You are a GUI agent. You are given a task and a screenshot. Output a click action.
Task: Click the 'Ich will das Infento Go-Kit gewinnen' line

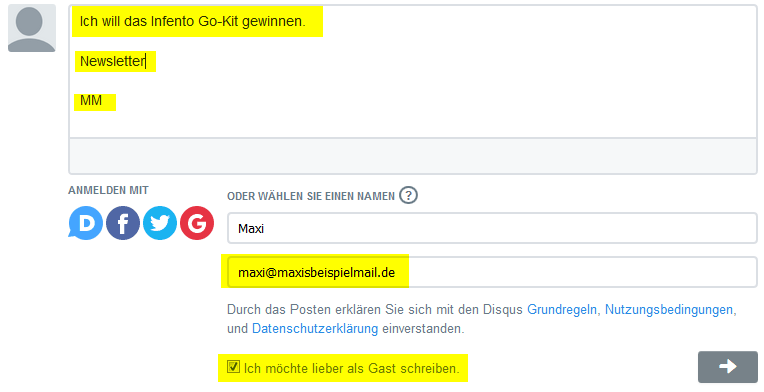point(192,21)
